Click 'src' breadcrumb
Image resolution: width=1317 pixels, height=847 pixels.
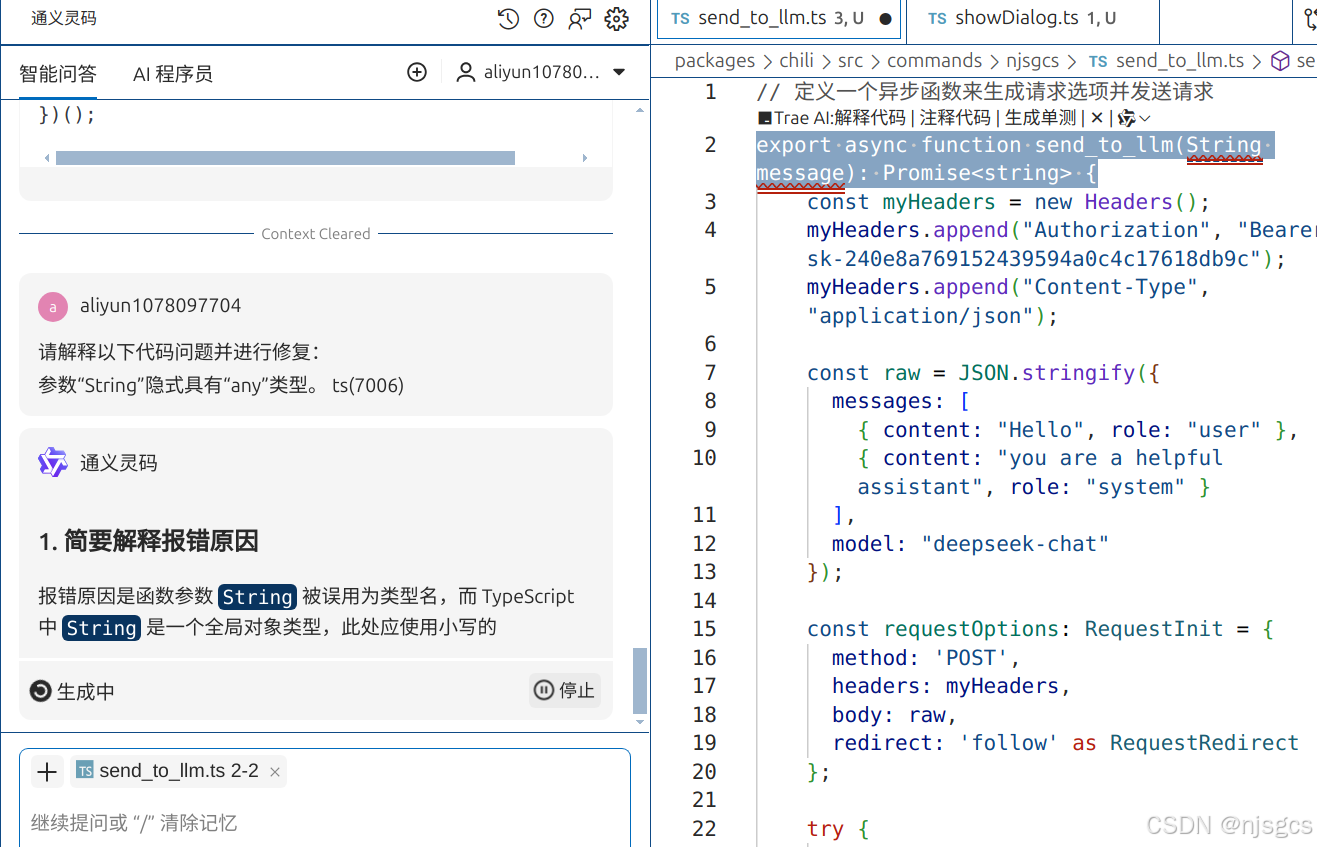850,61
